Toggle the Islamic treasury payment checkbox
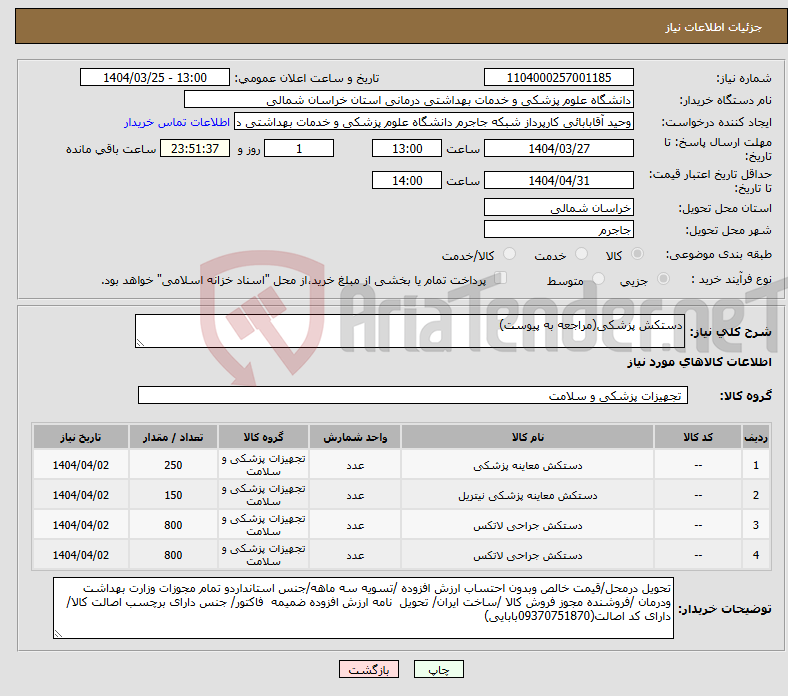 [501, 278]
